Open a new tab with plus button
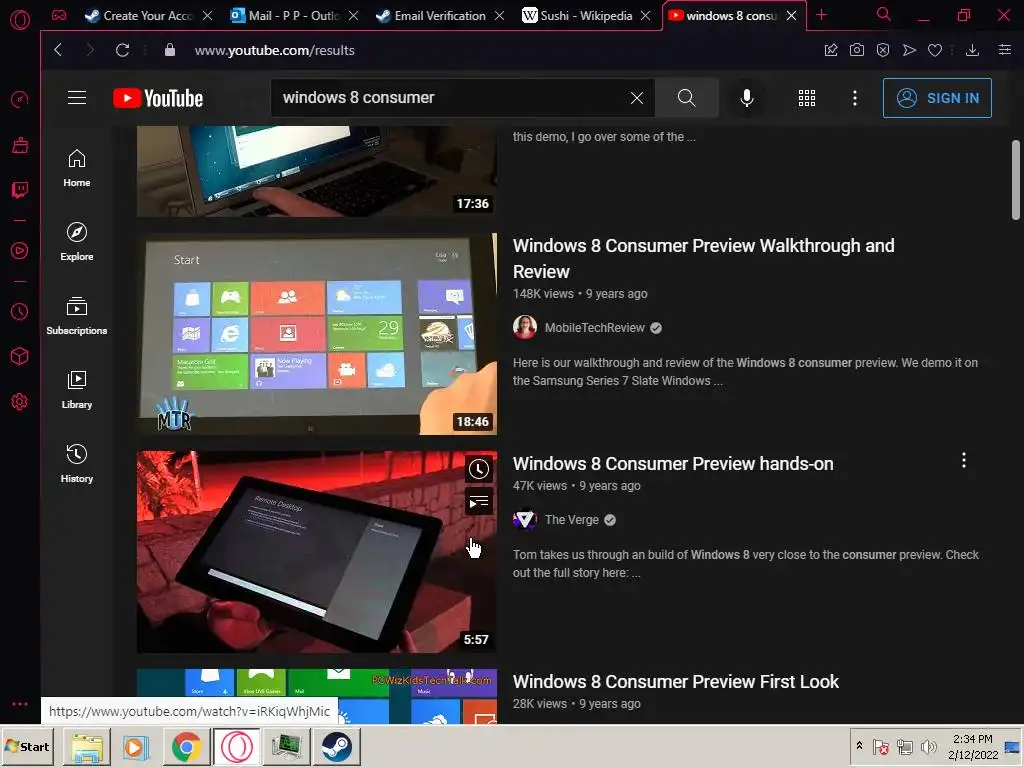 click(x=822, y=15)
